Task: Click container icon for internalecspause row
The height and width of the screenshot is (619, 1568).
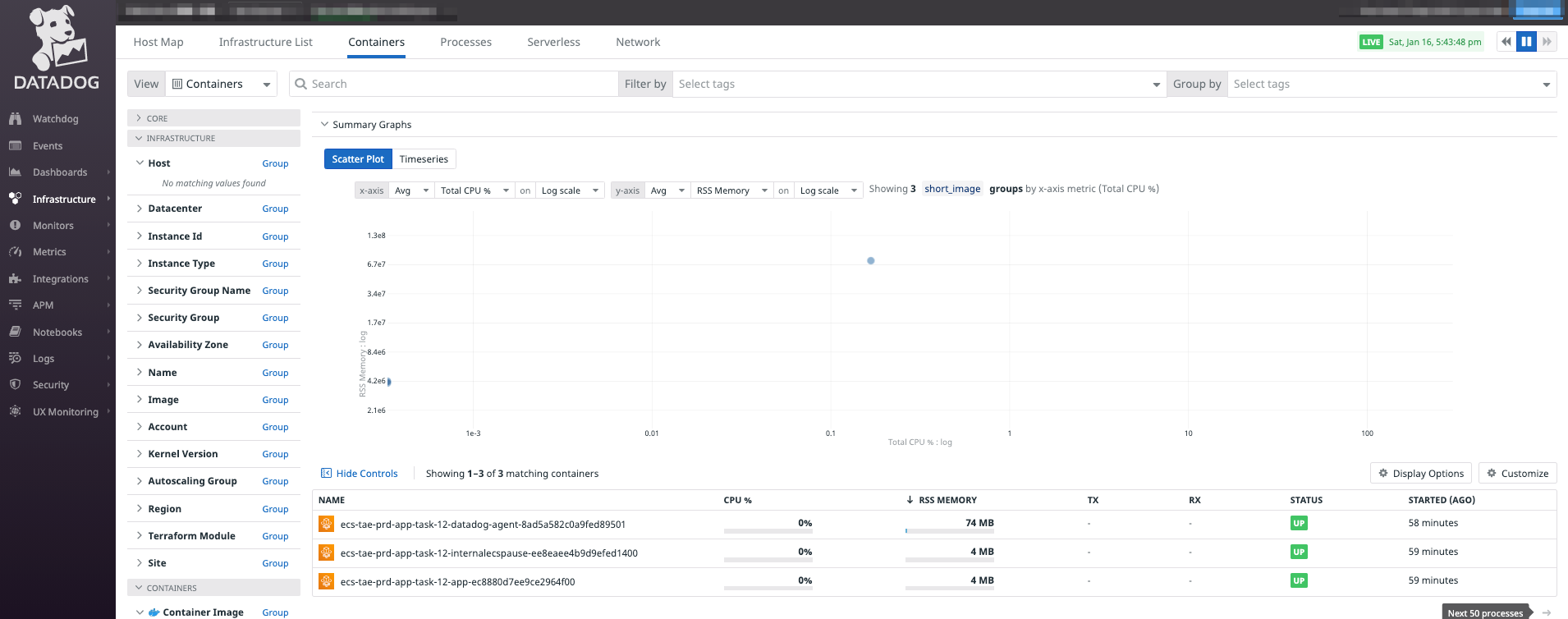Action: (326, 553)
